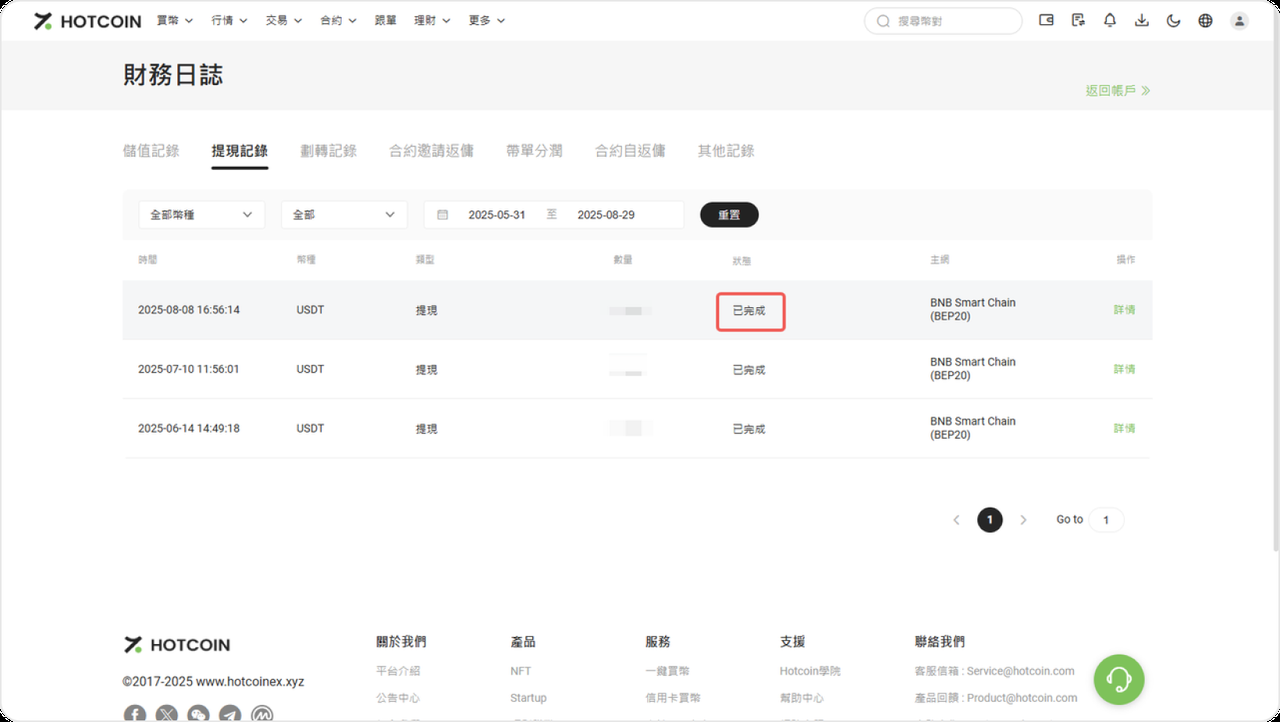Image resolution: width=1280 pixels, height=722 pixels.
Task: Click the 返回帳戶 link
Action: click(x=1117, y=90)
